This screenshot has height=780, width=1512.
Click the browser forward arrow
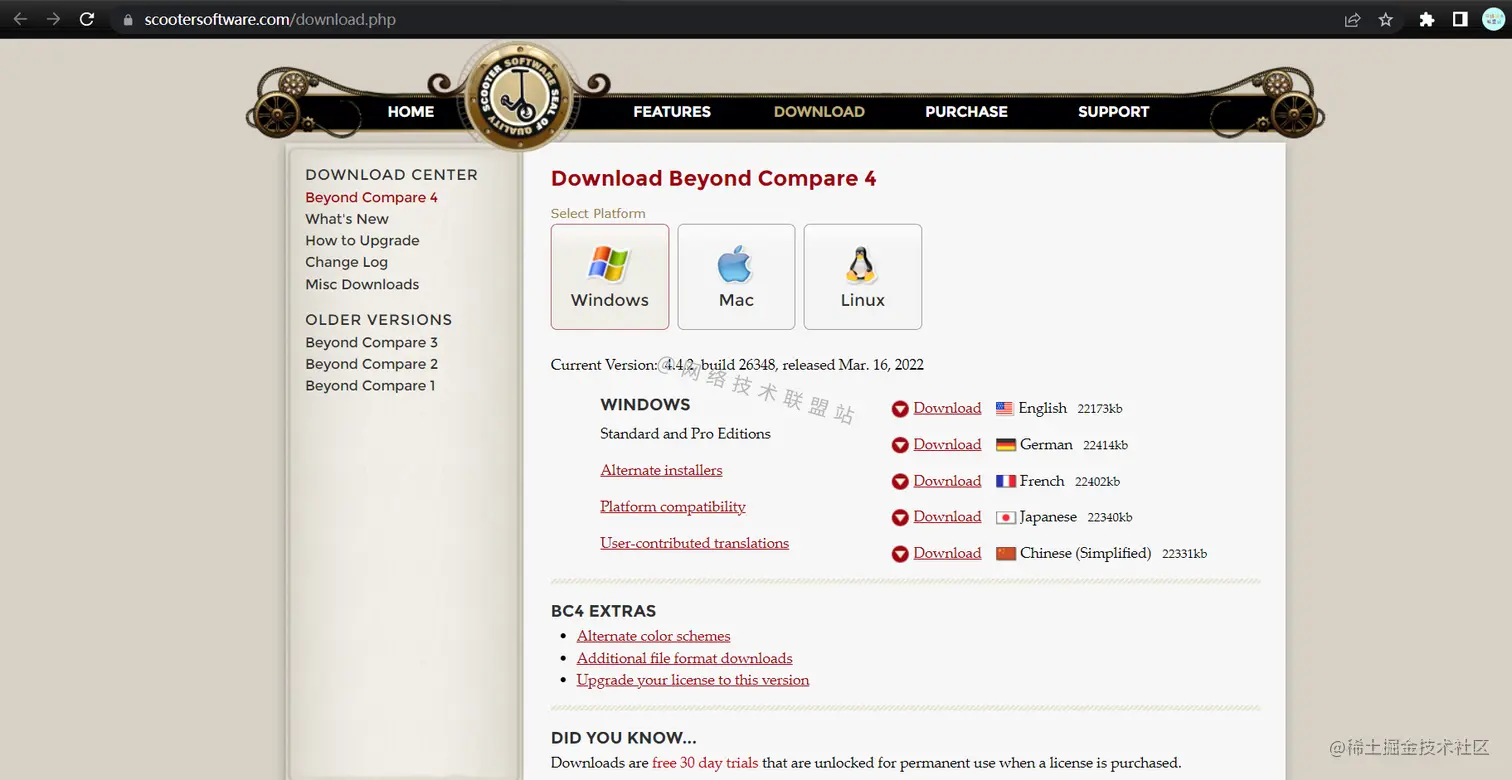click(53, 19)
